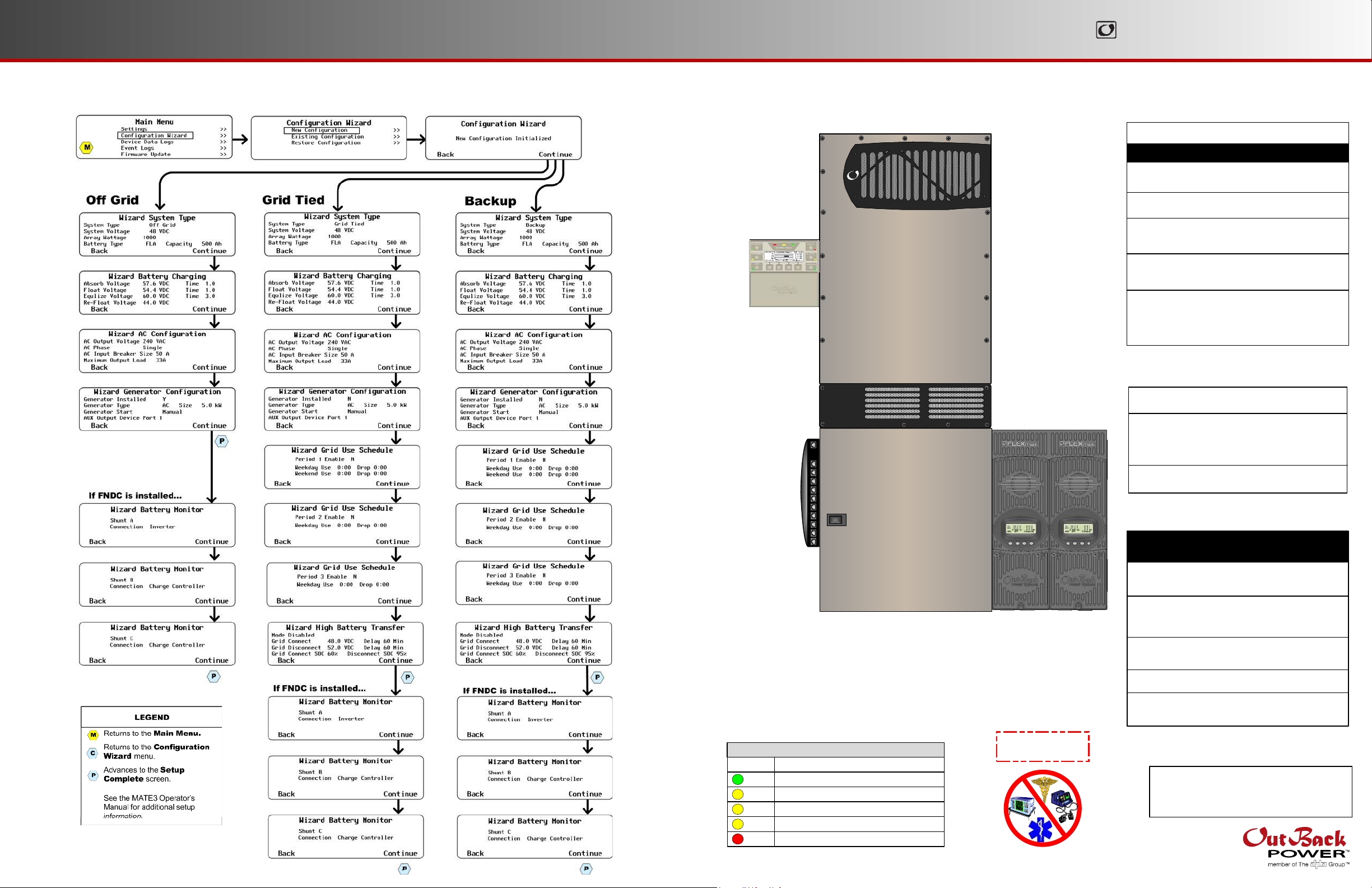Click the C icon in the Legend box
This screenshot has height=888, width=1372.
93,753
